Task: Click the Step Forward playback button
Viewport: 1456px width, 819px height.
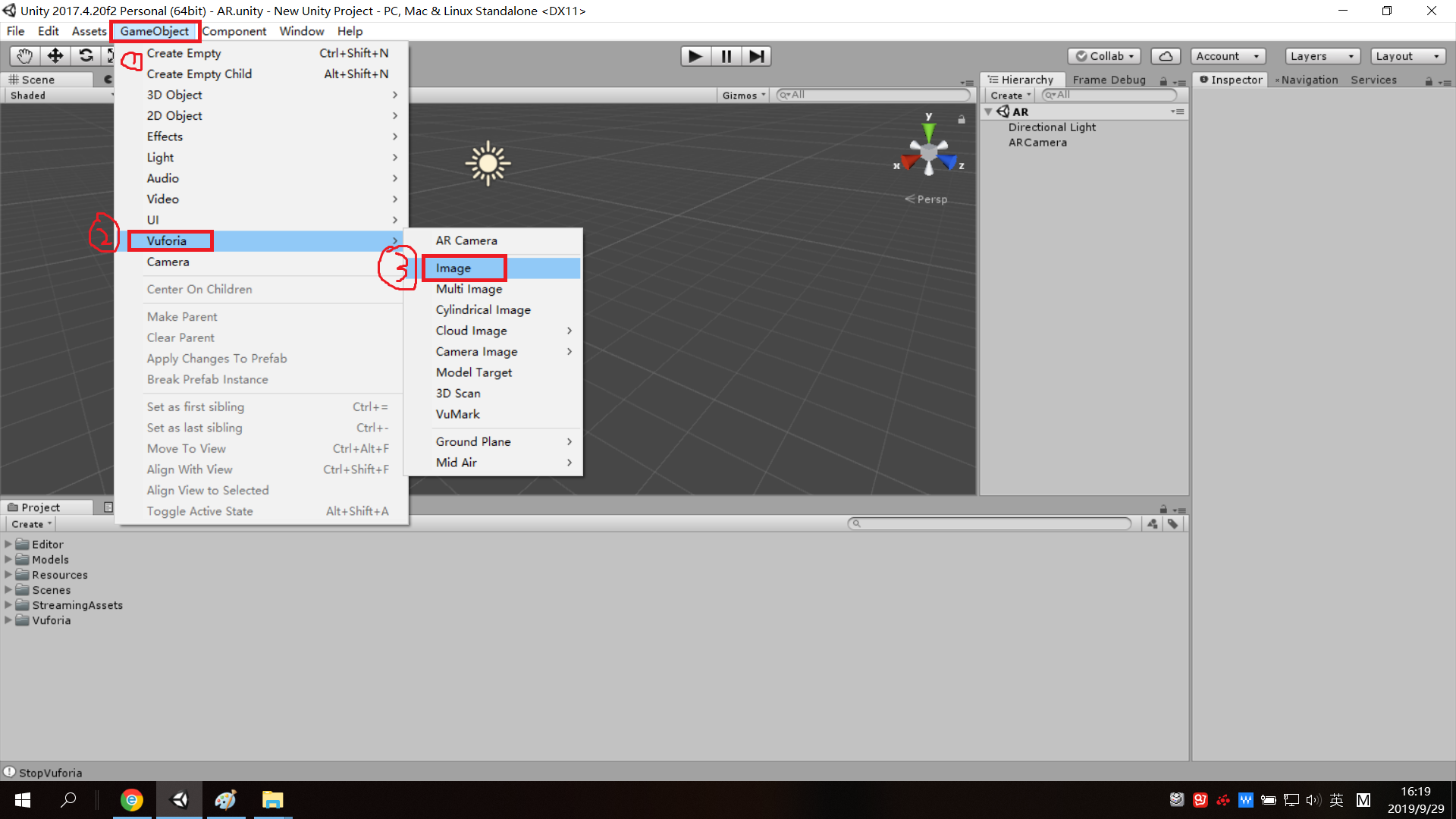Action: [x=756, y=55]
